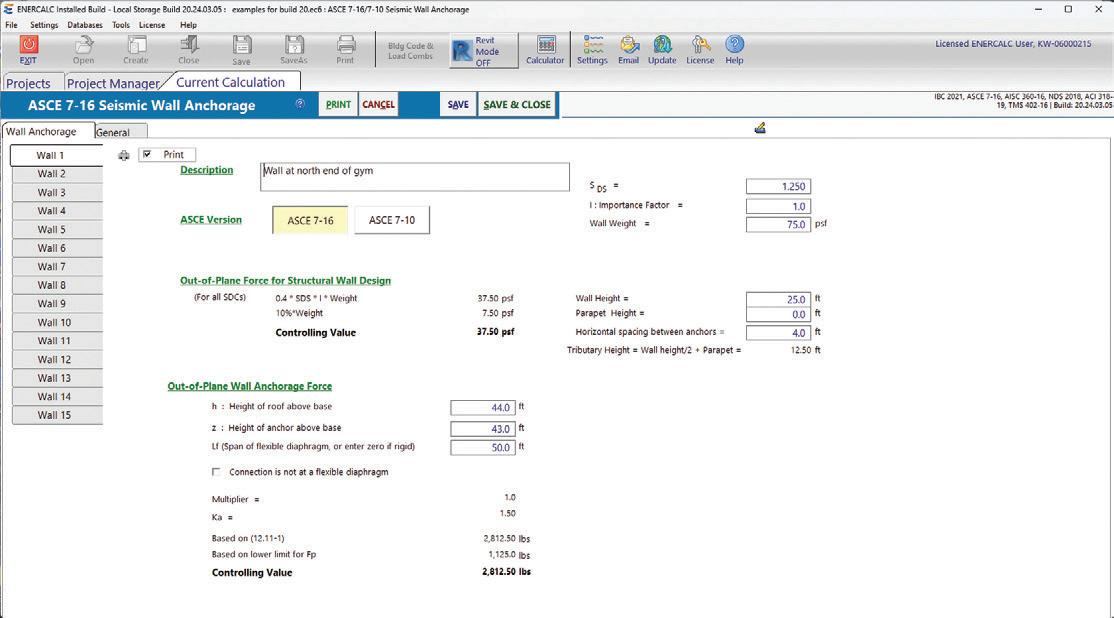Select ASCE 7-16 version button
This screenshot has width=1114, height=618.
tap(310, 220)
